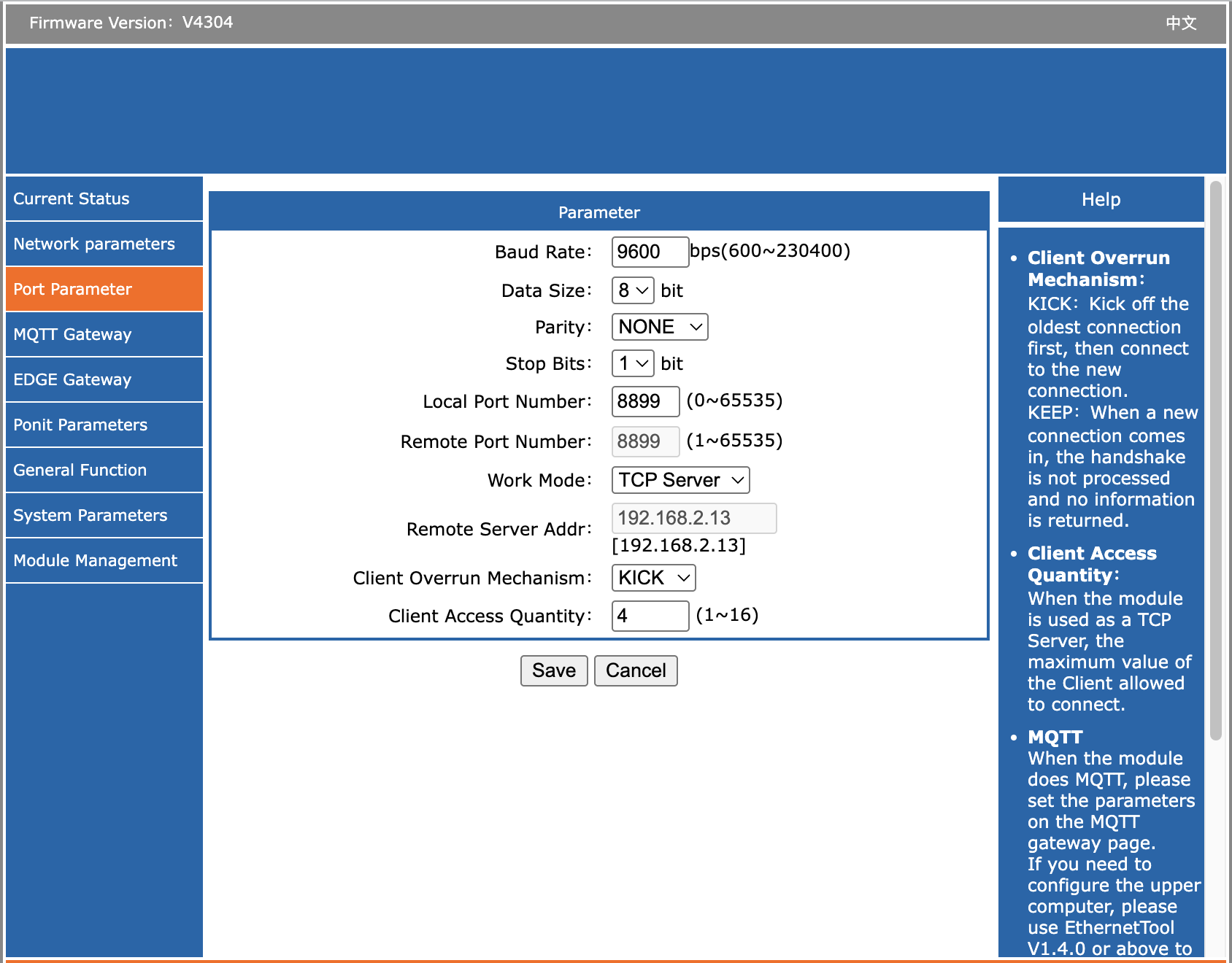Switch language to Chinese (中文)
The image size is (1232, 963).
(x=1181, y=23)
